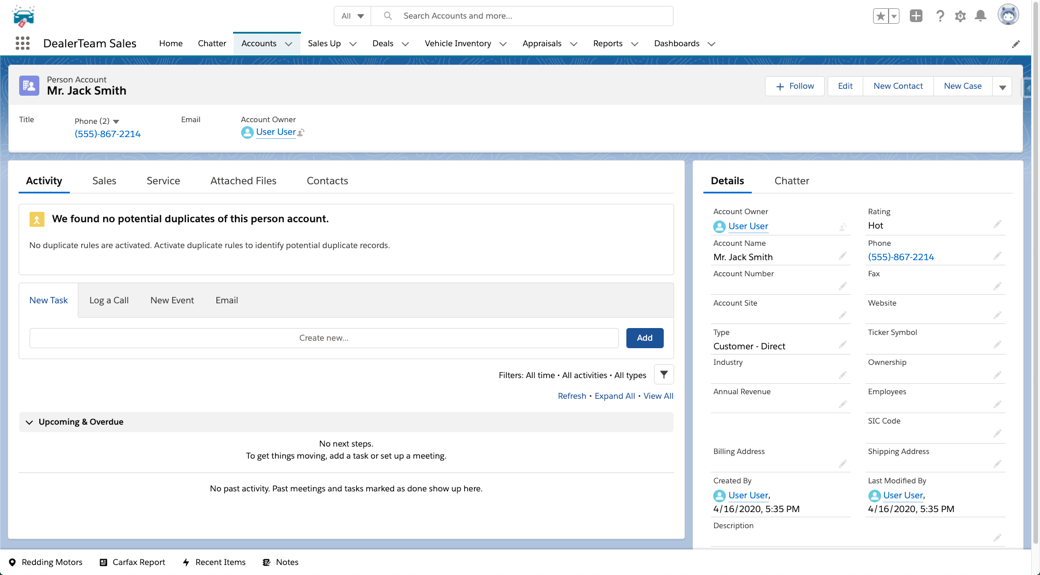Open the Setup gear icon
Image resolution: width=1040 pixels, height=575 pixels.
click(x=960, y=16)
